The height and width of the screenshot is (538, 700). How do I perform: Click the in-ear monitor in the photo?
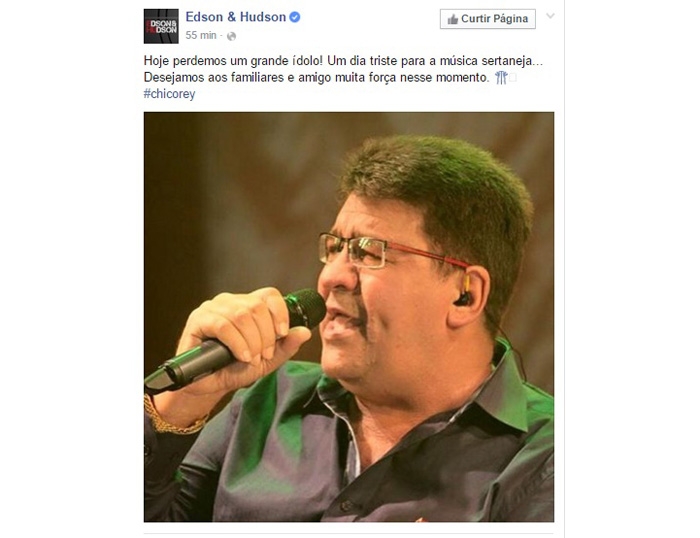[x=463, y=292]
